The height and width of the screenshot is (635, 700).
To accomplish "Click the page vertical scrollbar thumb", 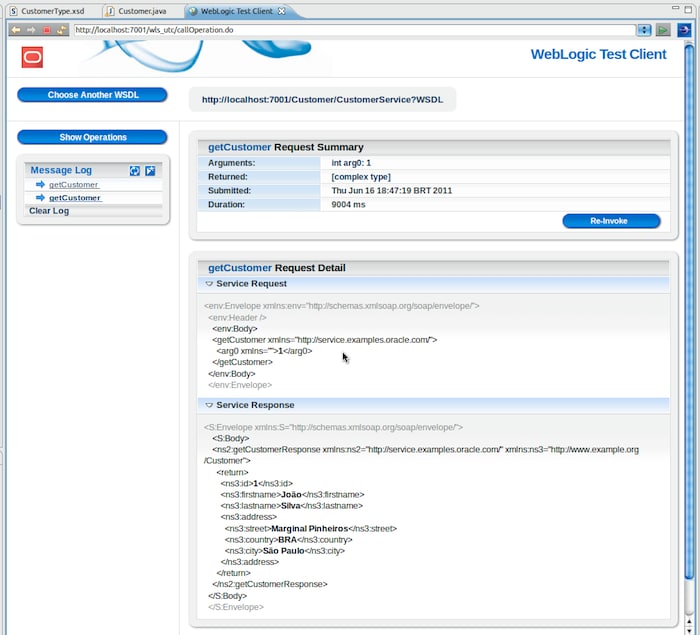I will click(x=689, y=313).
